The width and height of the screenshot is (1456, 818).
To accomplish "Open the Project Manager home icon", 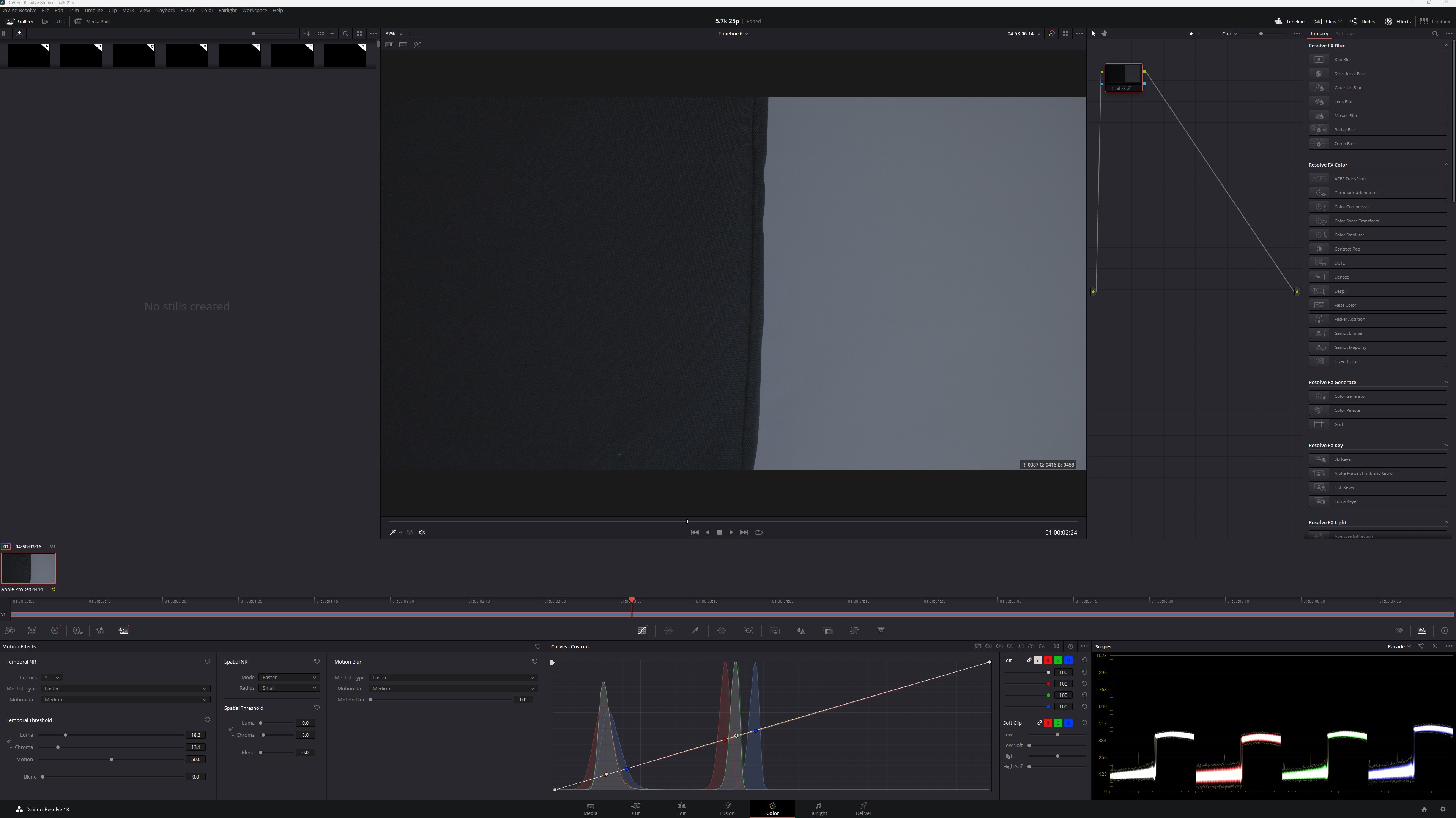I will [x=1424, y=809].
